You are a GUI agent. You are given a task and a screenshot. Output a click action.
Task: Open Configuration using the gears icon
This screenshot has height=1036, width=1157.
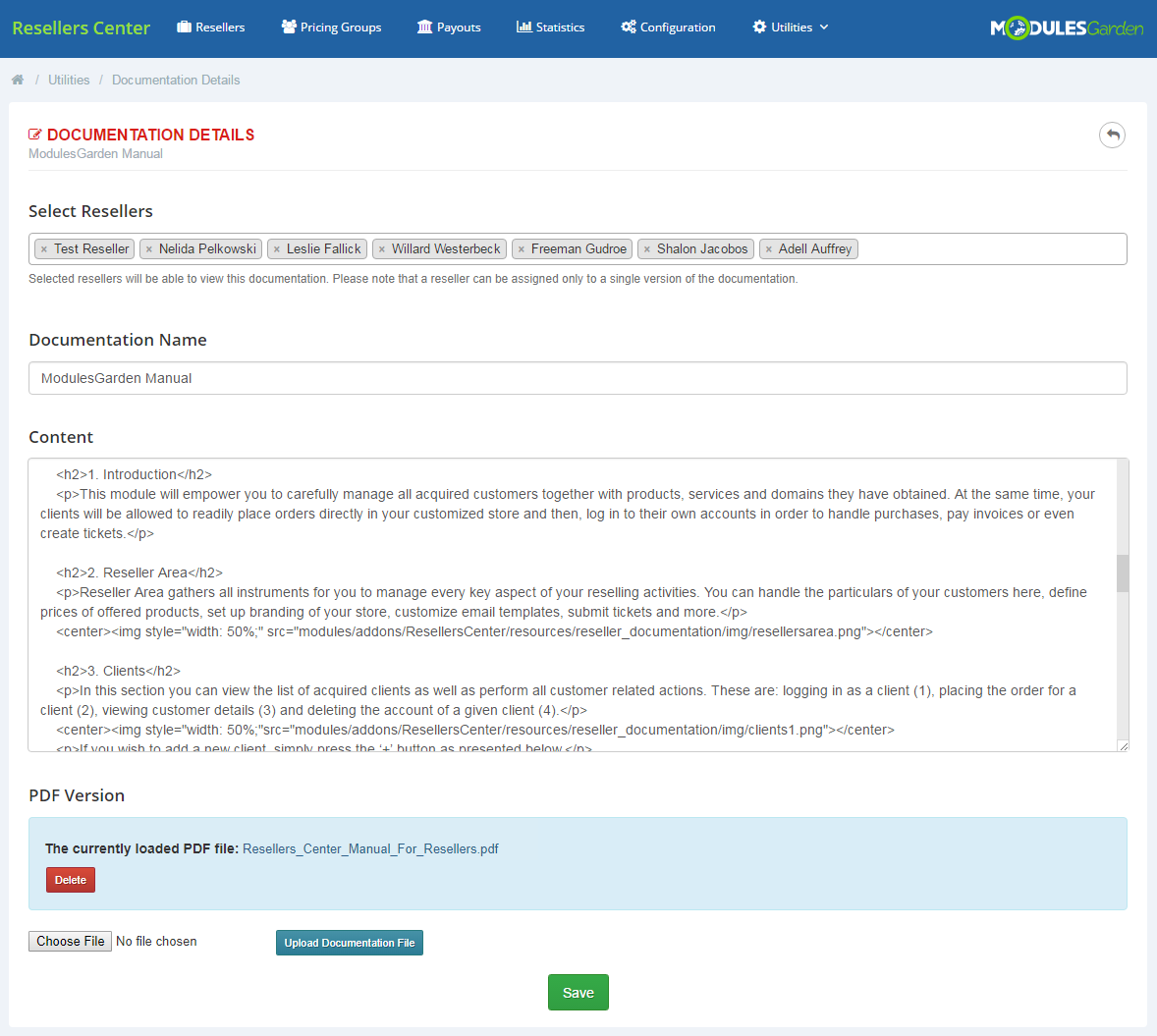click(x=629, y=27)
